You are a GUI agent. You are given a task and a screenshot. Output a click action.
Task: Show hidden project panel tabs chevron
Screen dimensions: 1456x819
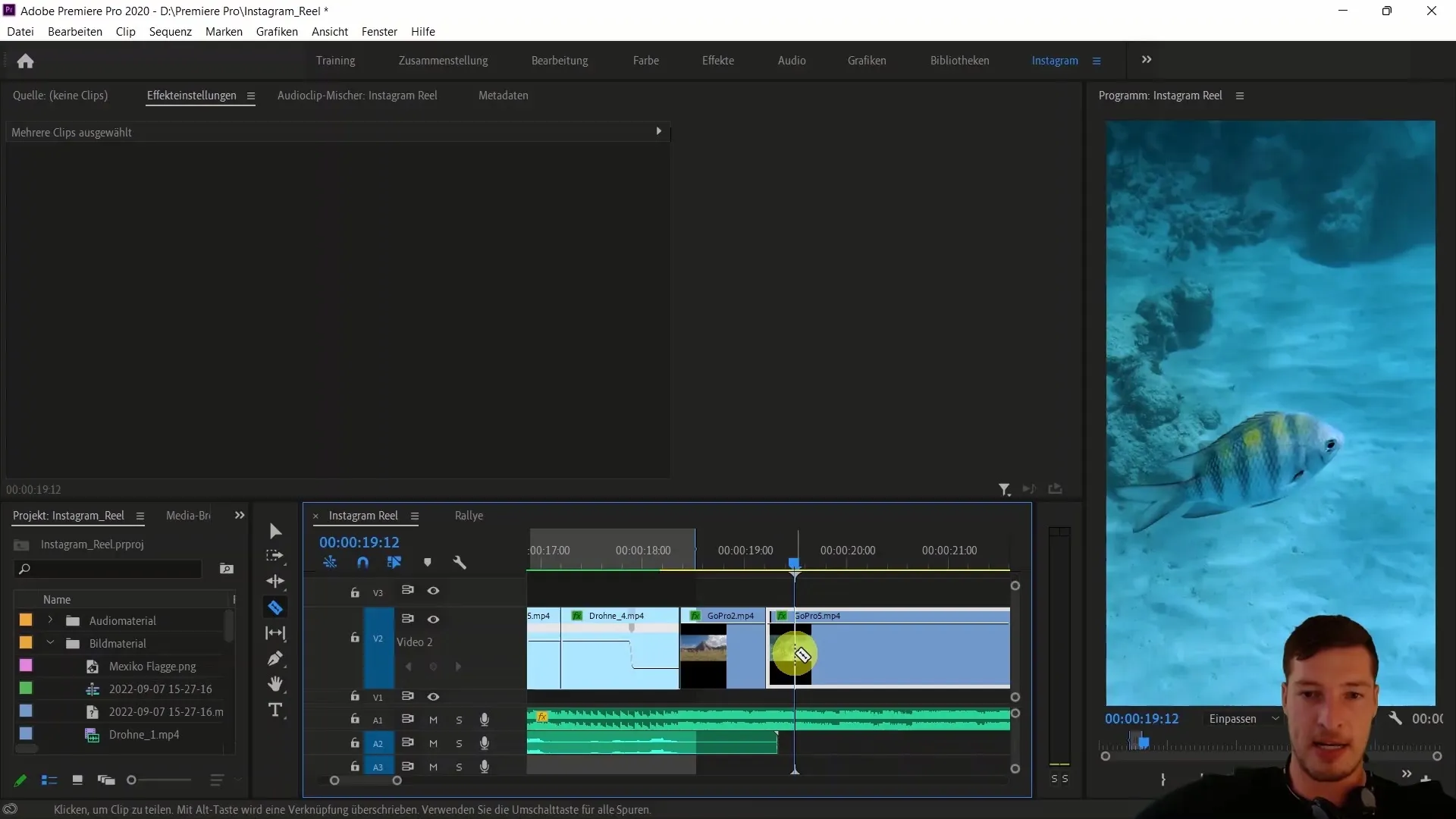240,516
